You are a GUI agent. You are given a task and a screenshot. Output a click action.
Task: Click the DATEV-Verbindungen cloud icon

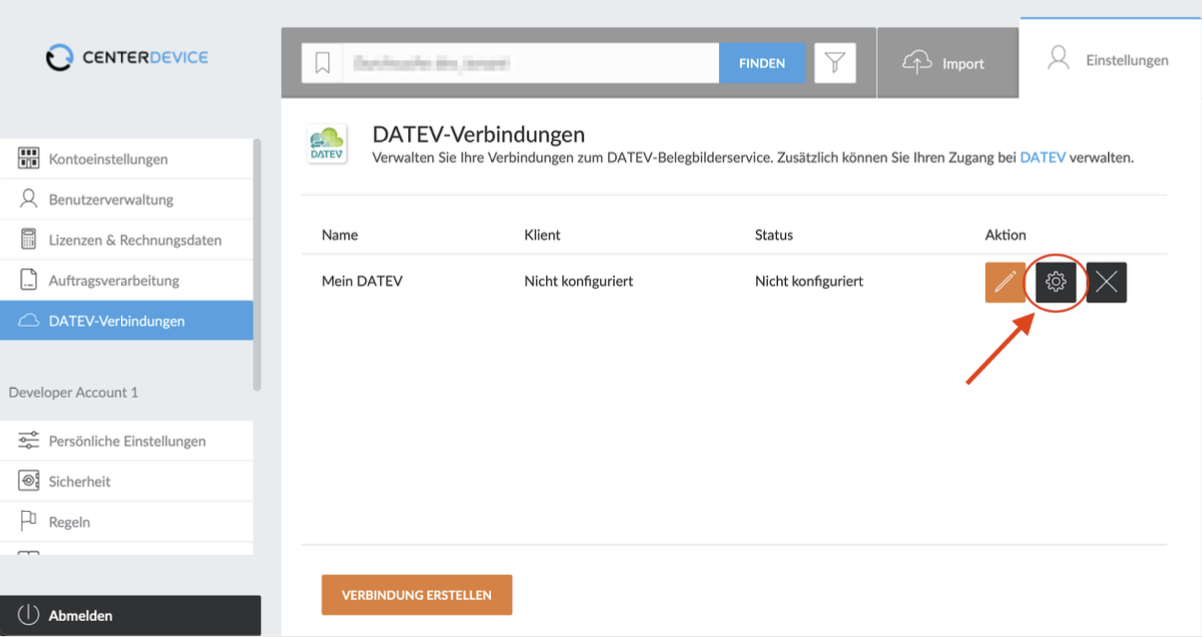click(29, 321)
